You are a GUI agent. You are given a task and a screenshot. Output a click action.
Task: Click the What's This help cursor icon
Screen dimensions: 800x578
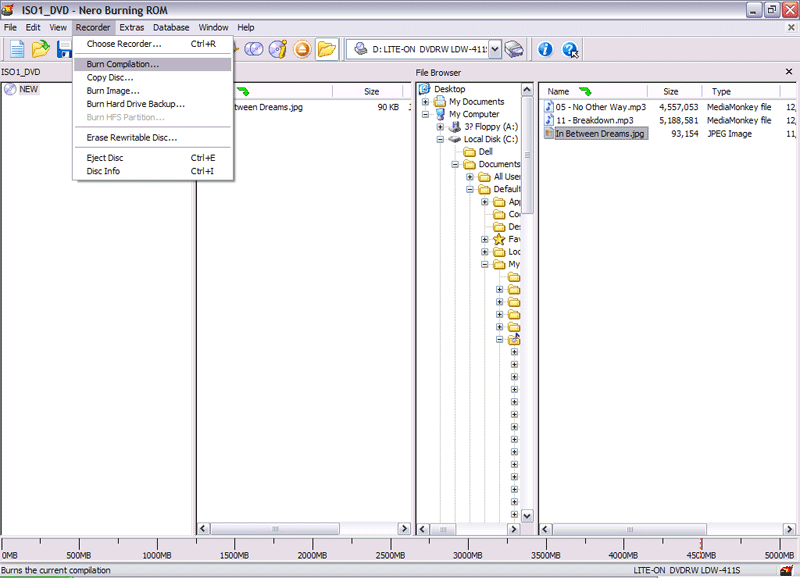coord(570,49)
